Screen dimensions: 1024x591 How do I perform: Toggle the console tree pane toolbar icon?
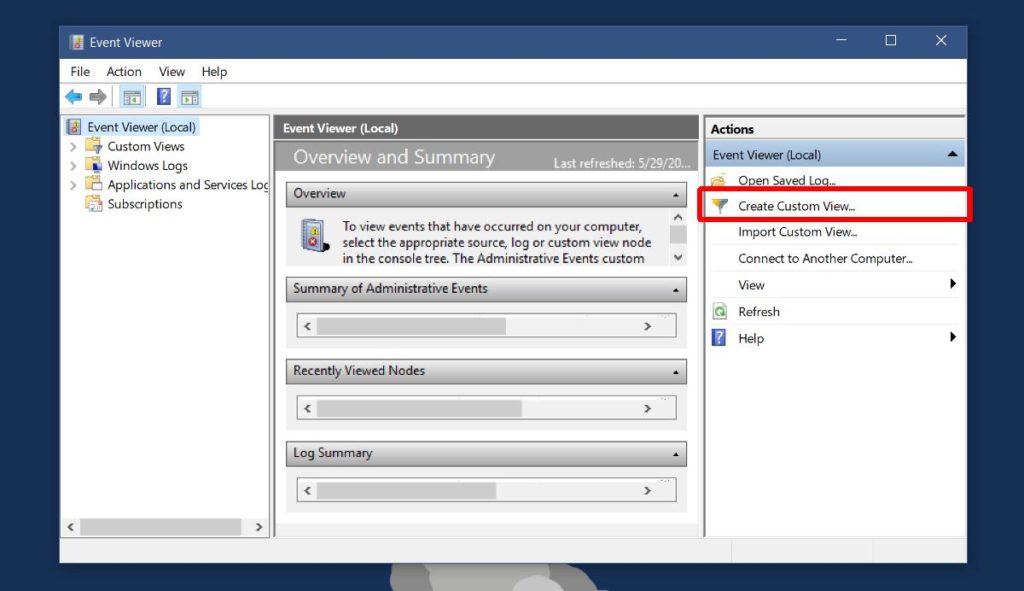point(133,96)
